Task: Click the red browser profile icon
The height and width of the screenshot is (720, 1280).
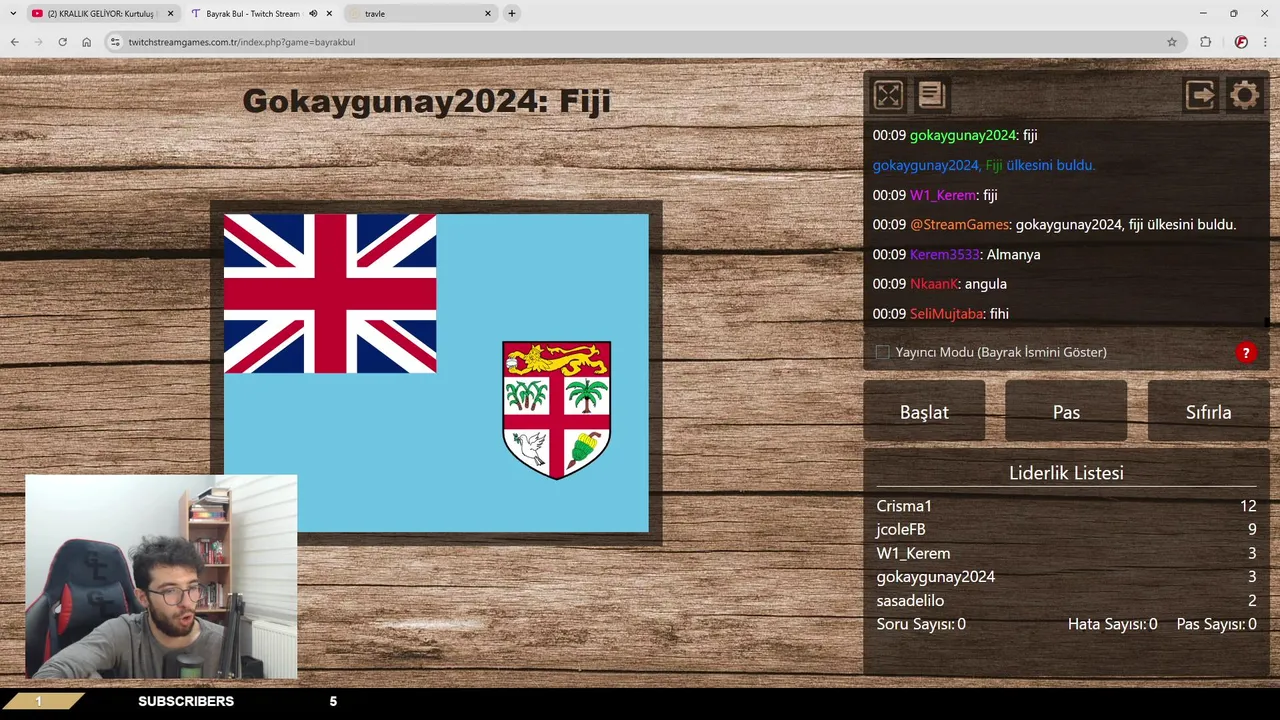Action: pos(1241,42)
